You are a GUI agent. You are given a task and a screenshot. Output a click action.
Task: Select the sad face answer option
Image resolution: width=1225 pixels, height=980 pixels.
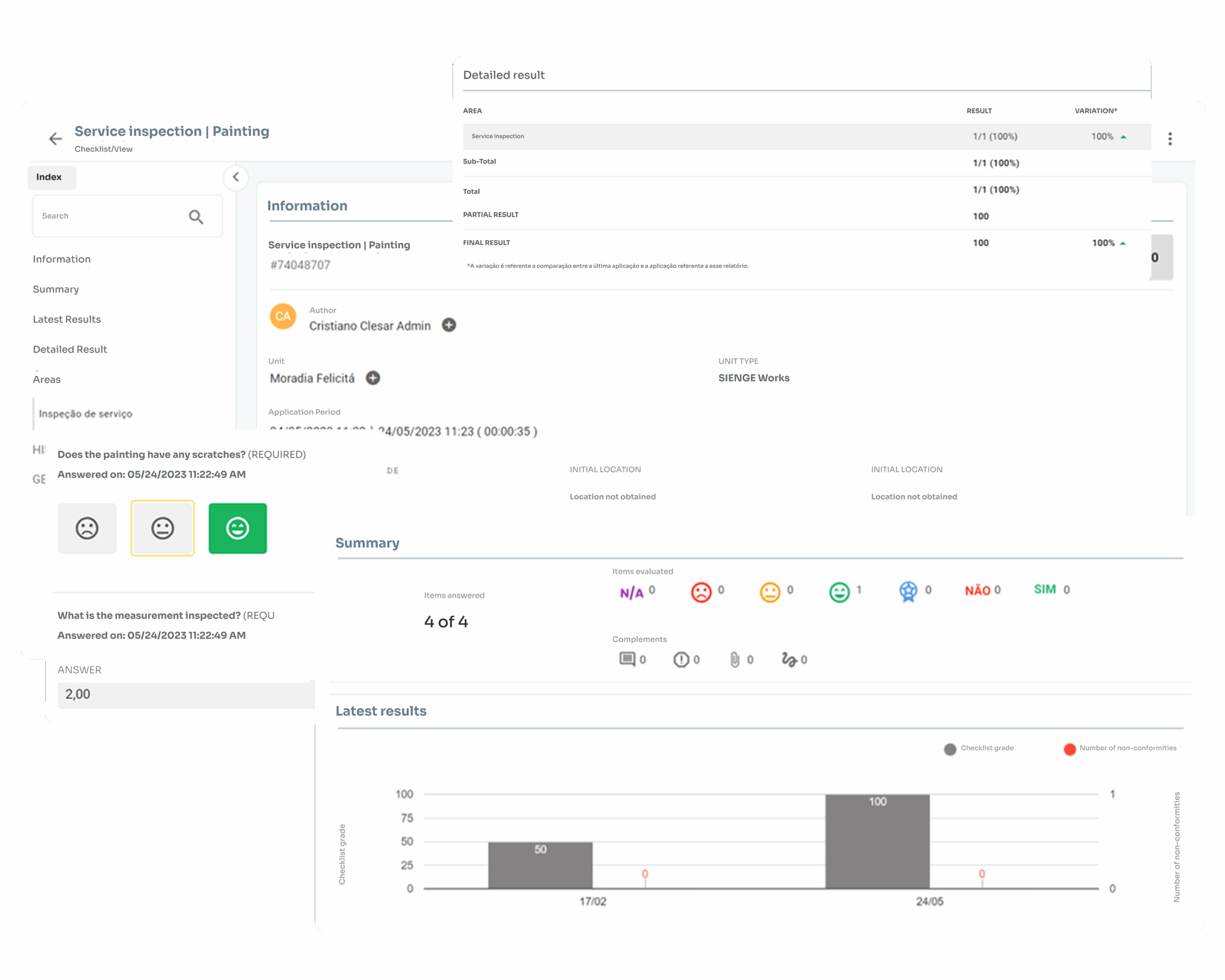pyautogui.click(x=87, y=528)
